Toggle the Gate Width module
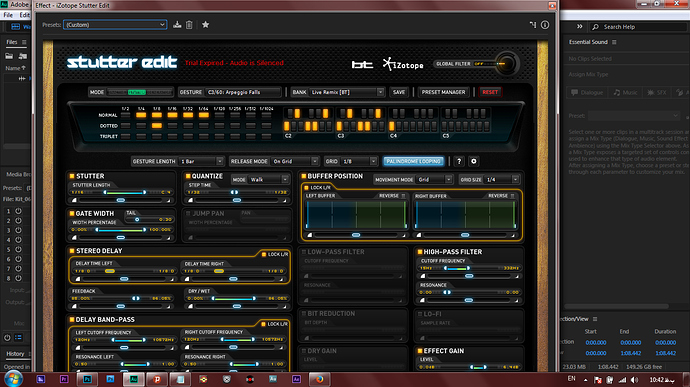 click(x=71, y=214)
